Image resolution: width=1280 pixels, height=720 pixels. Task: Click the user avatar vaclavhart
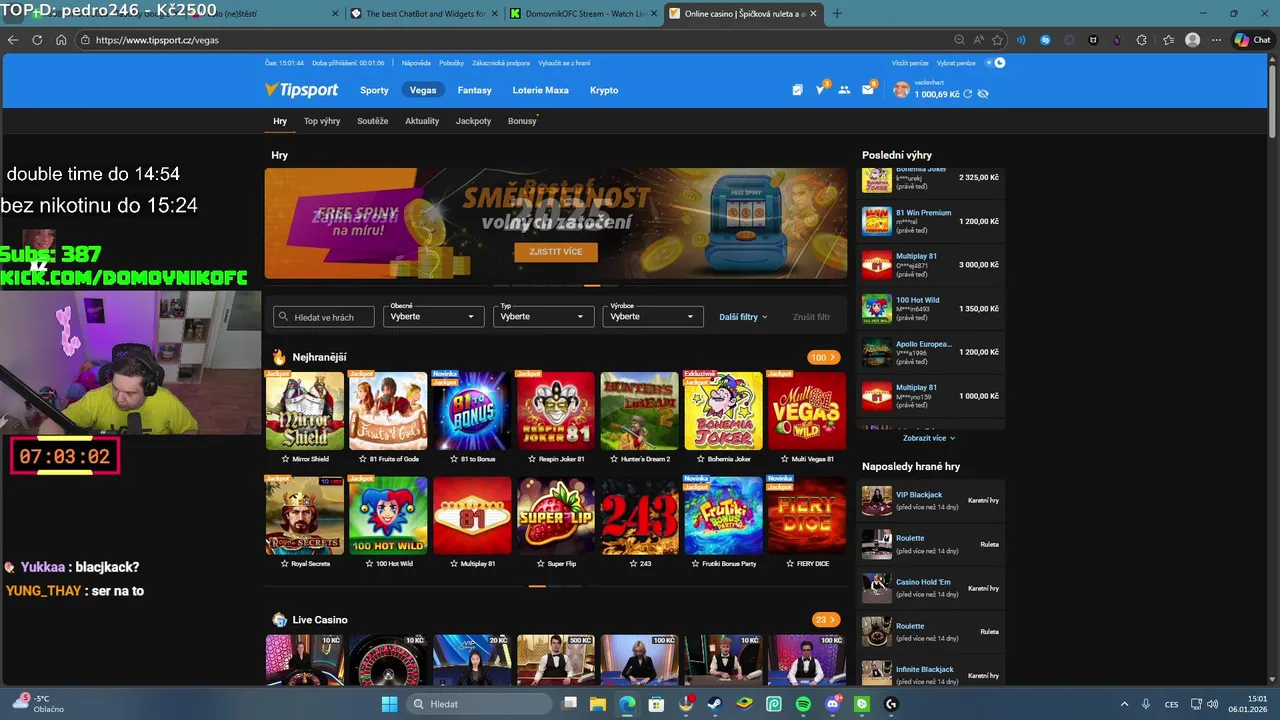coord(901,90)
